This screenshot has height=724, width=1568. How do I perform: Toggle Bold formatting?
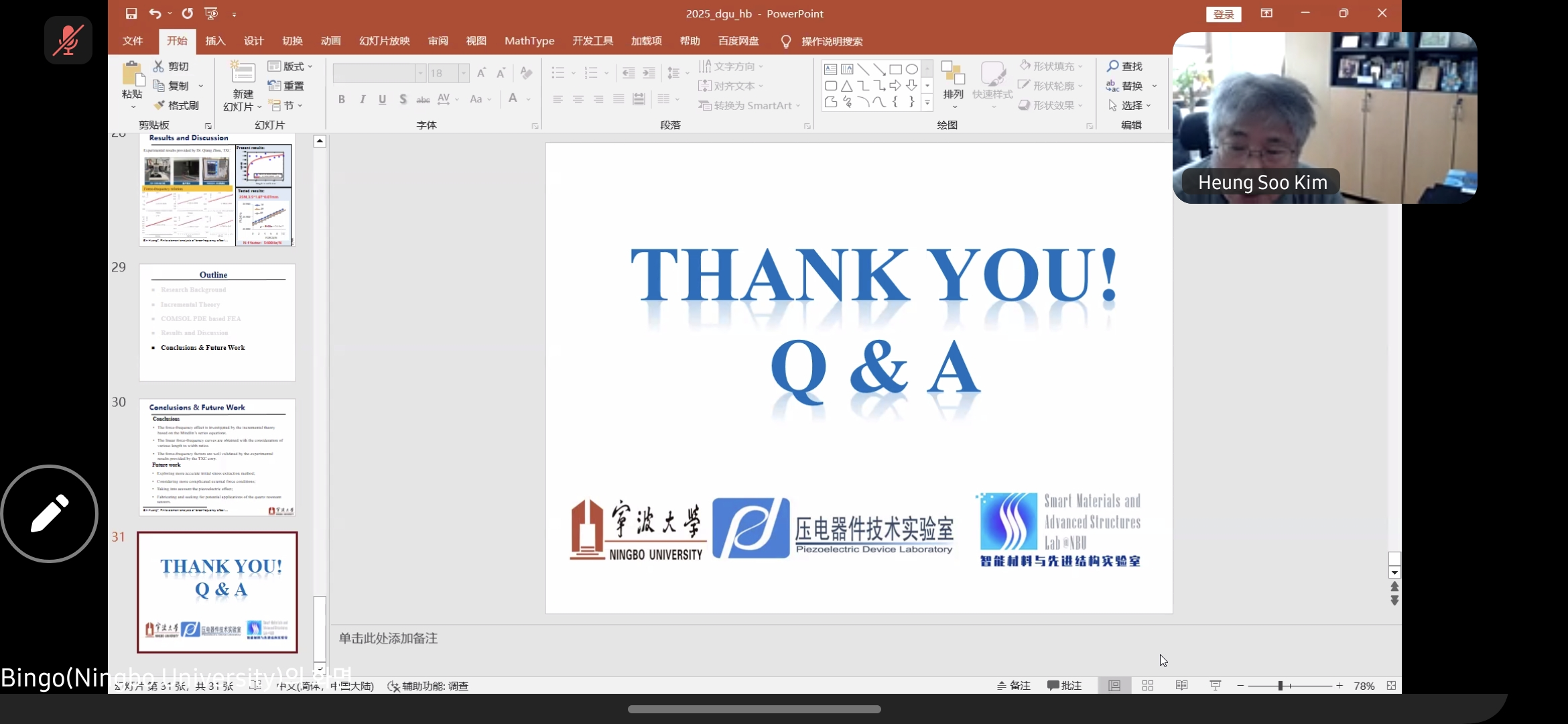342,99
